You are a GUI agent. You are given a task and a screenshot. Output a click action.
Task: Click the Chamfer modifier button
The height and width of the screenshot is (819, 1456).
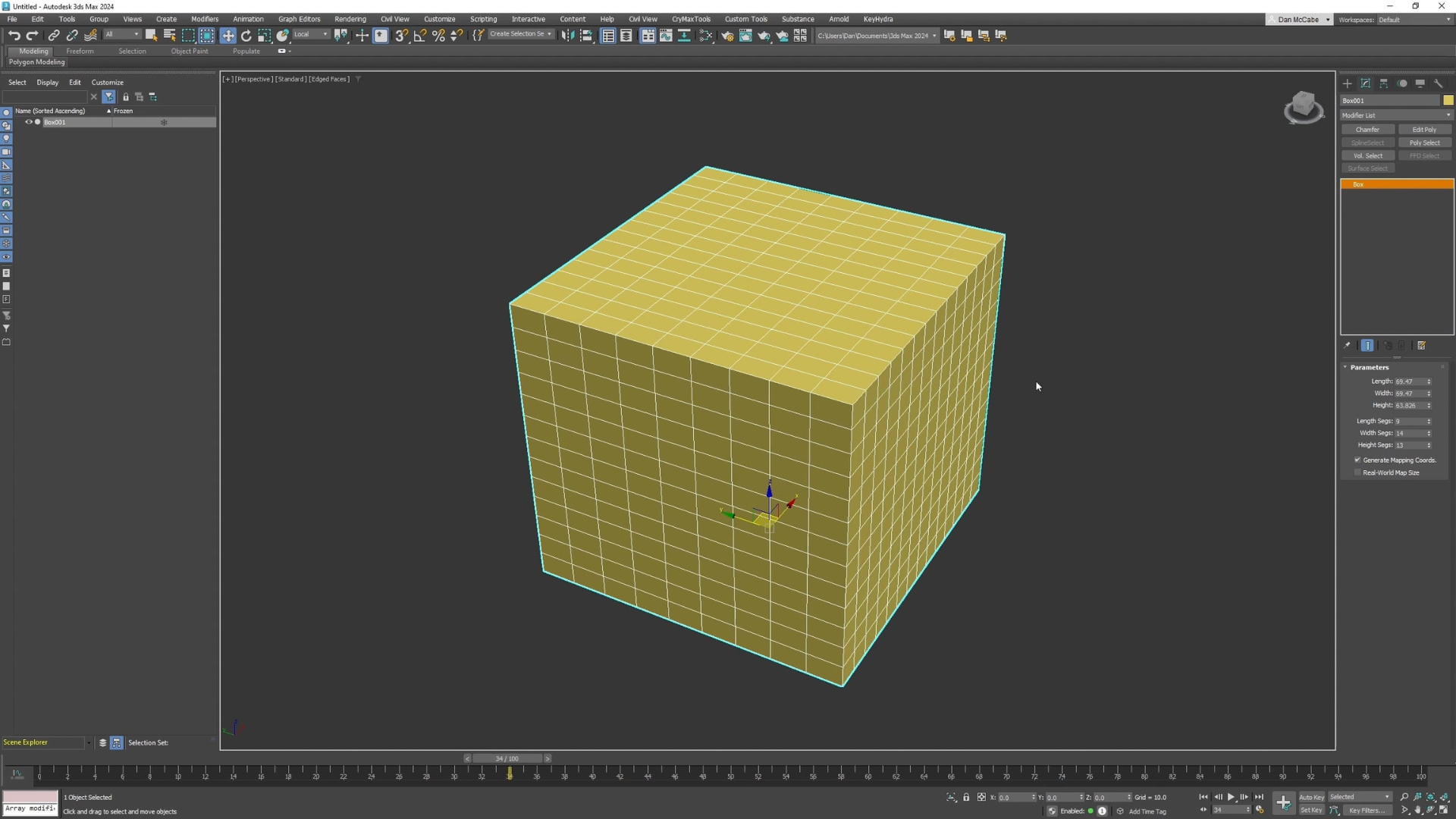click(1367, 130)
